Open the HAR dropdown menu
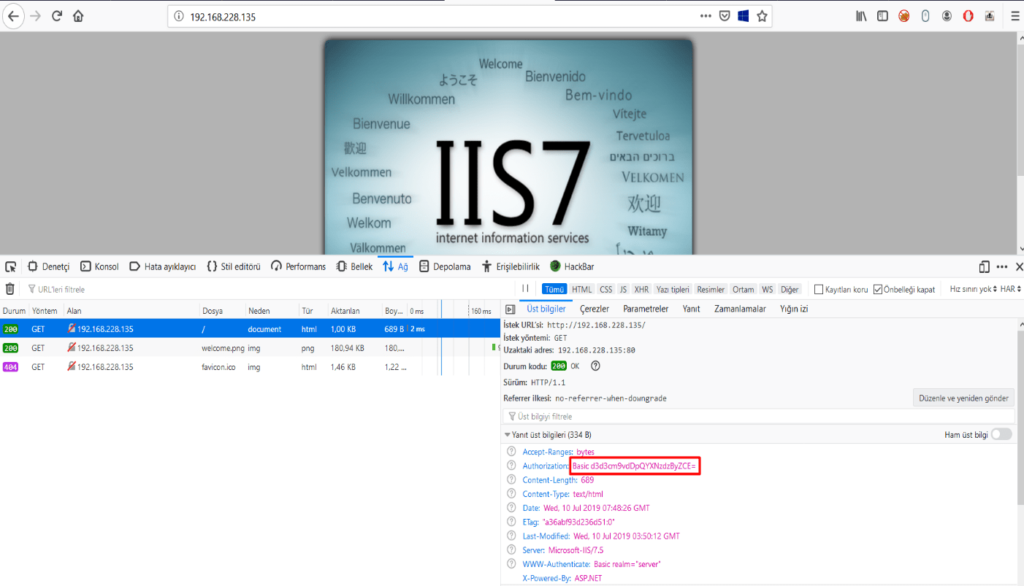This screenshot has height=586, width=1024. point(1010,289)
